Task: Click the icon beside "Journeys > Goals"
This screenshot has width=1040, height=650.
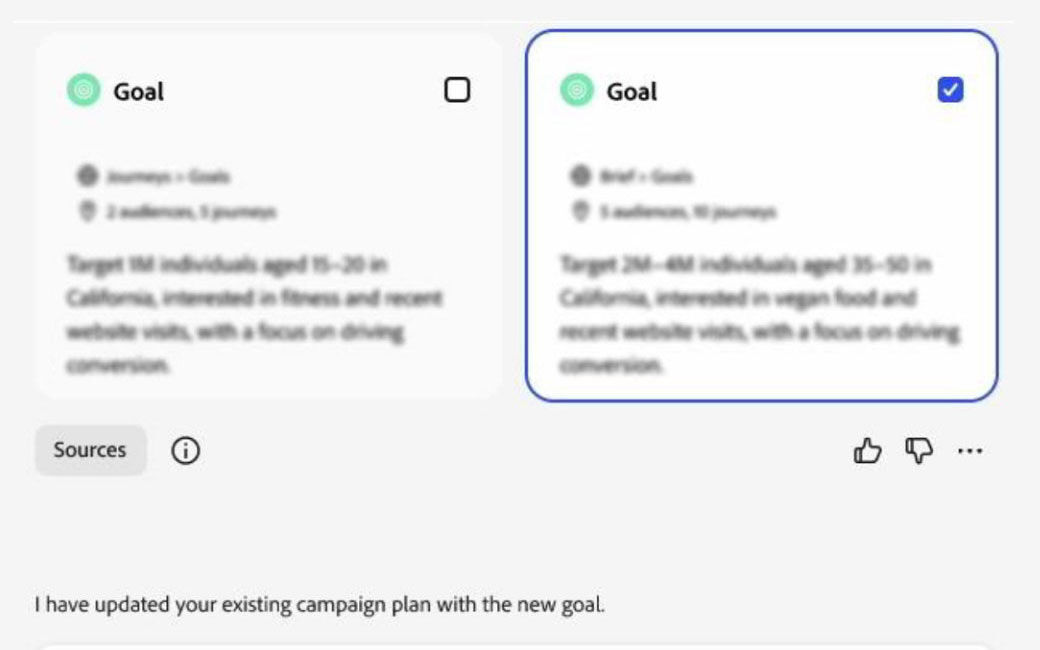Action: 88,177
